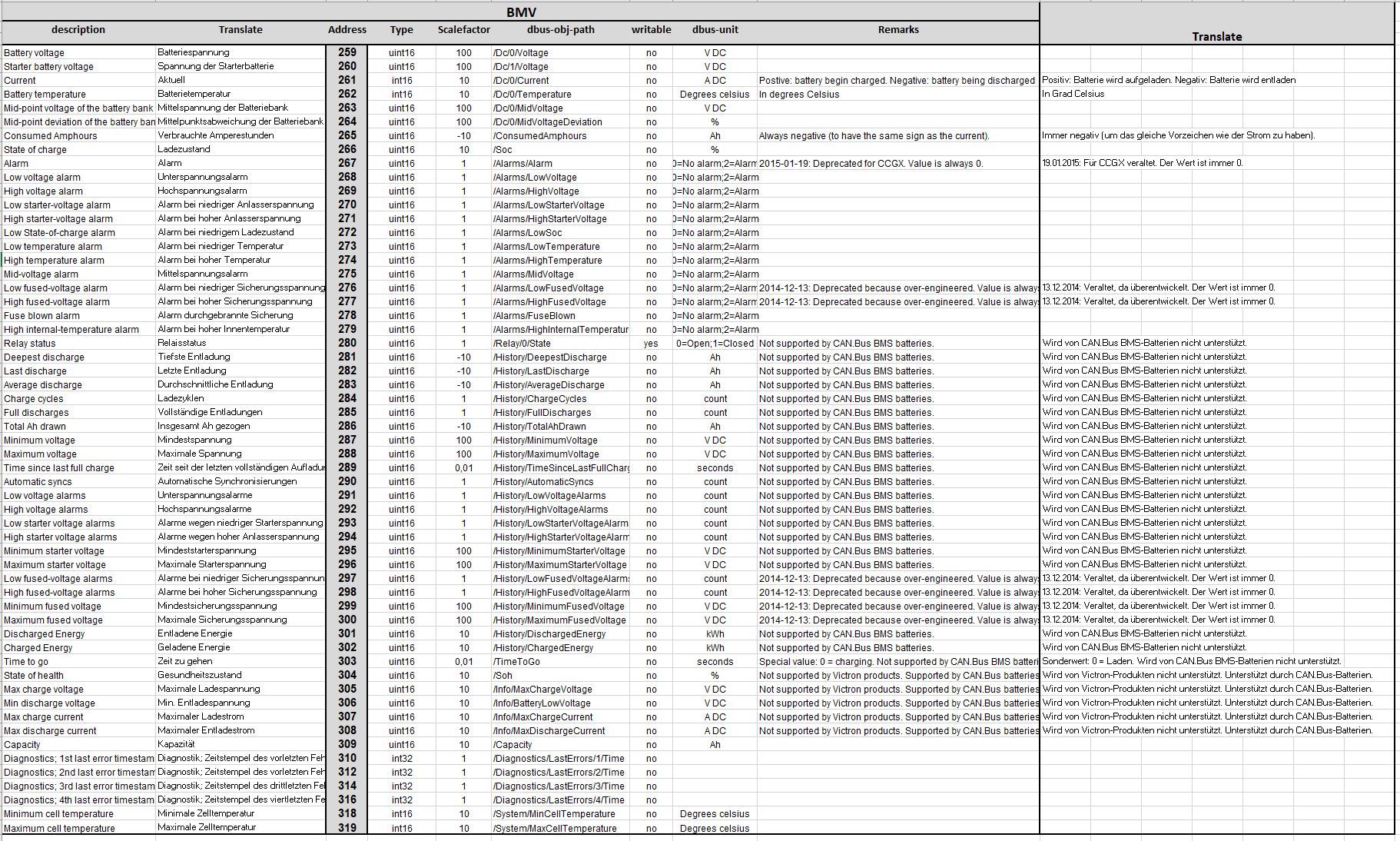Select the 'kWh' unit cell for Discharged Energy
This screenshot has height=841, width=1400.
click(715, 634)
